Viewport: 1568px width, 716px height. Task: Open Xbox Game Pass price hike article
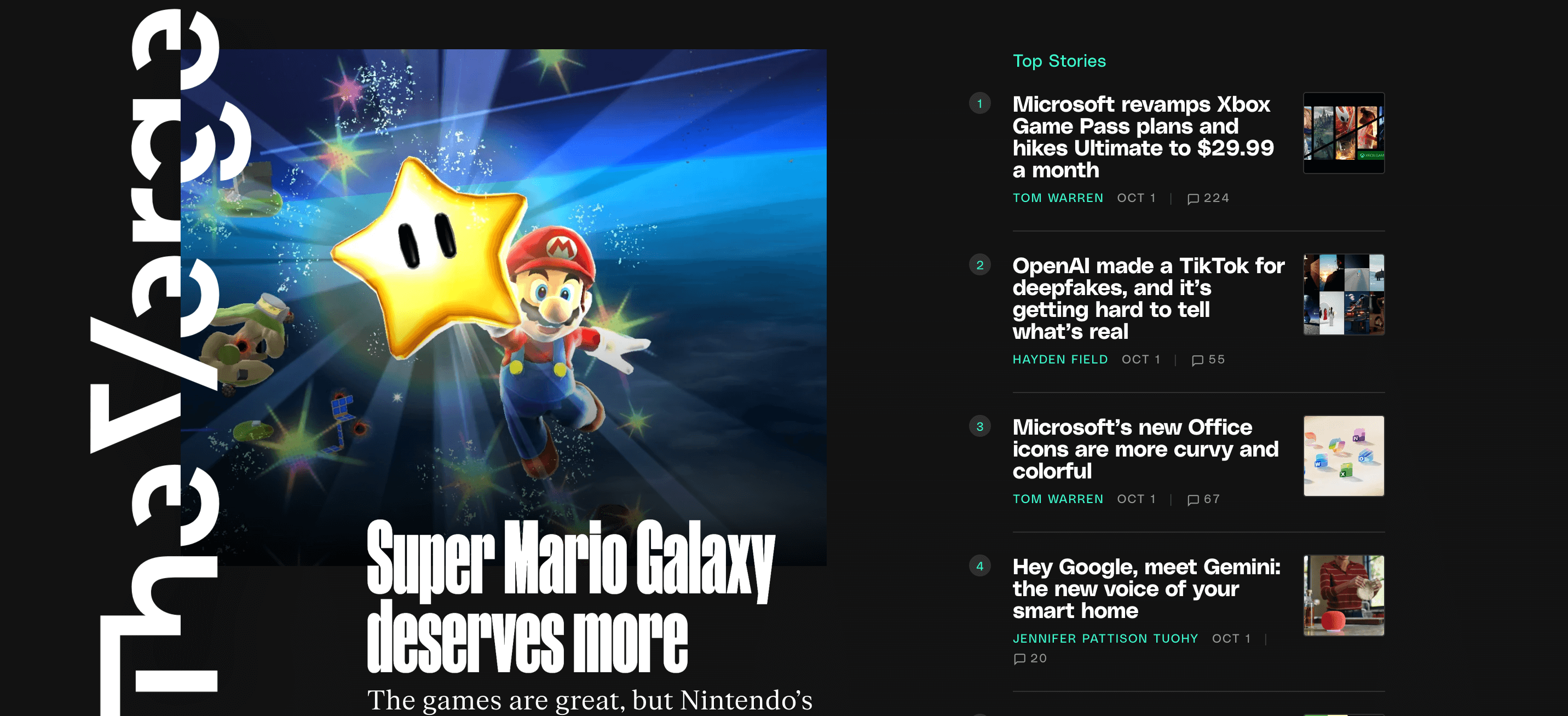1143,137
